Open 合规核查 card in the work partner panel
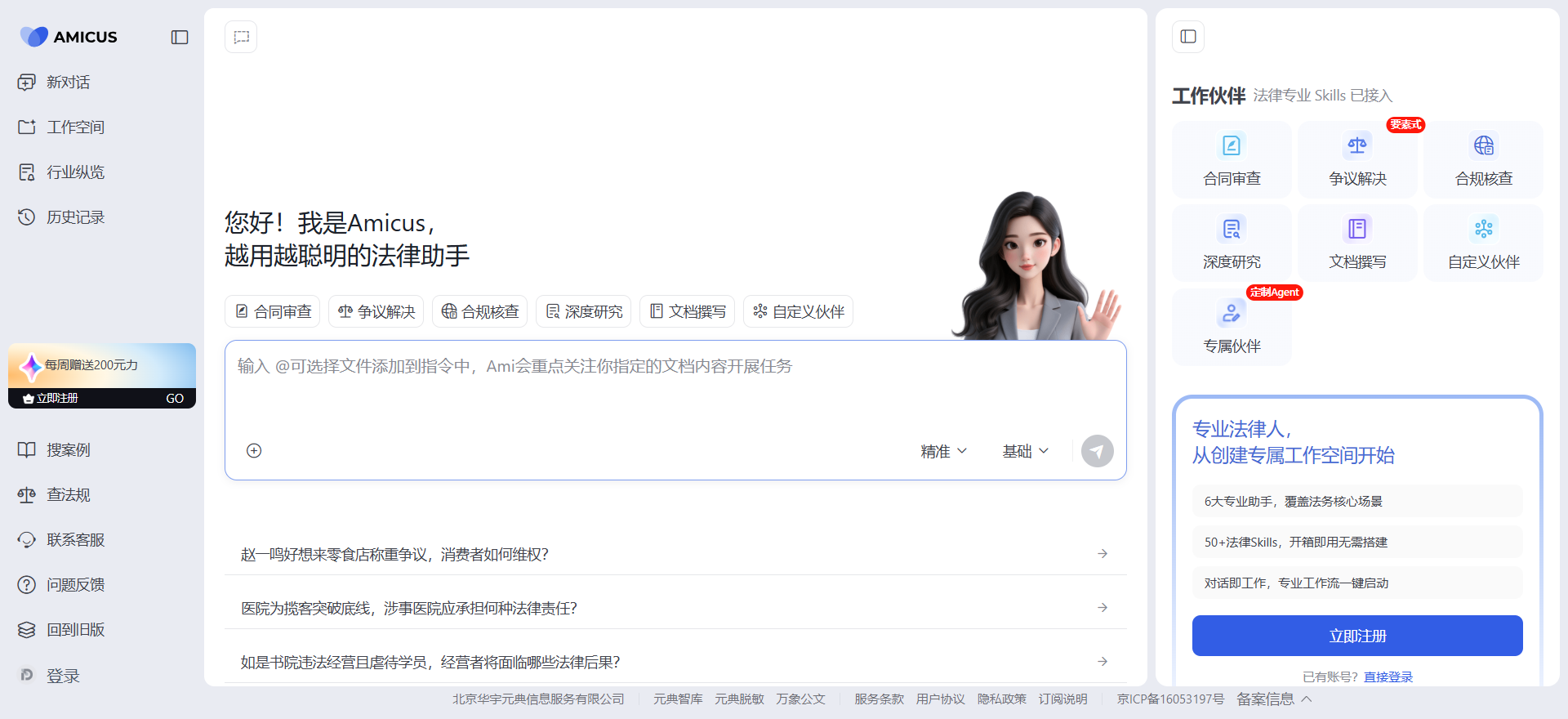The width and height of the screenshot is (1568, 719). point(1483,160)
